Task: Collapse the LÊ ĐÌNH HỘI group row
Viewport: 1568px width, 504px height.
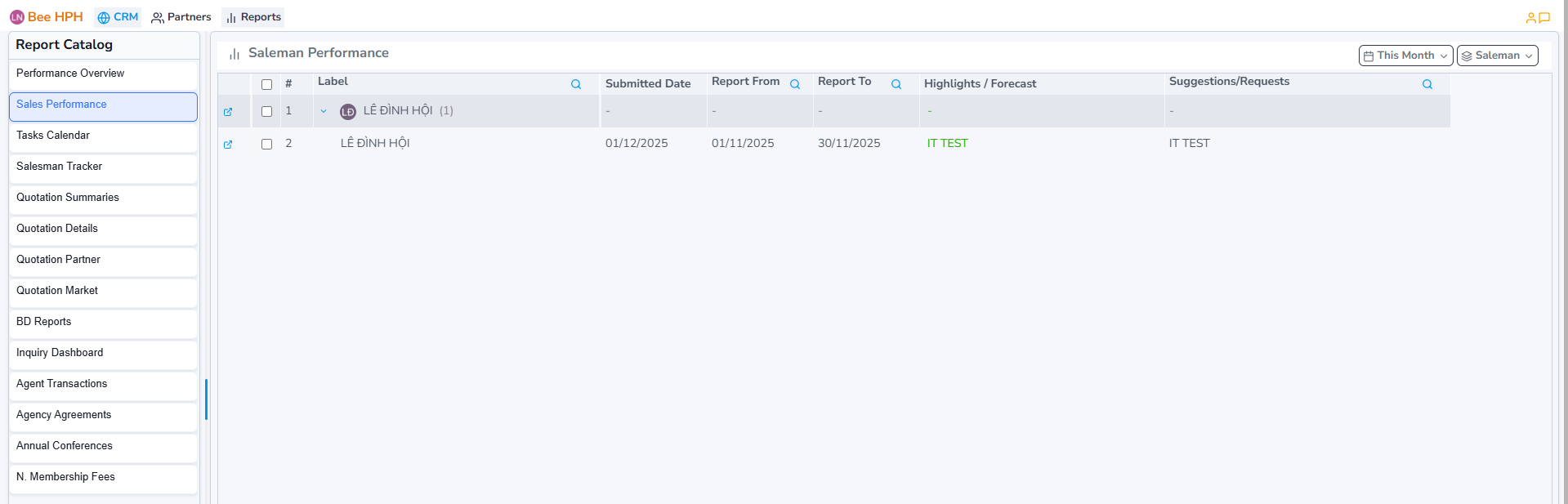Action: 324,111
